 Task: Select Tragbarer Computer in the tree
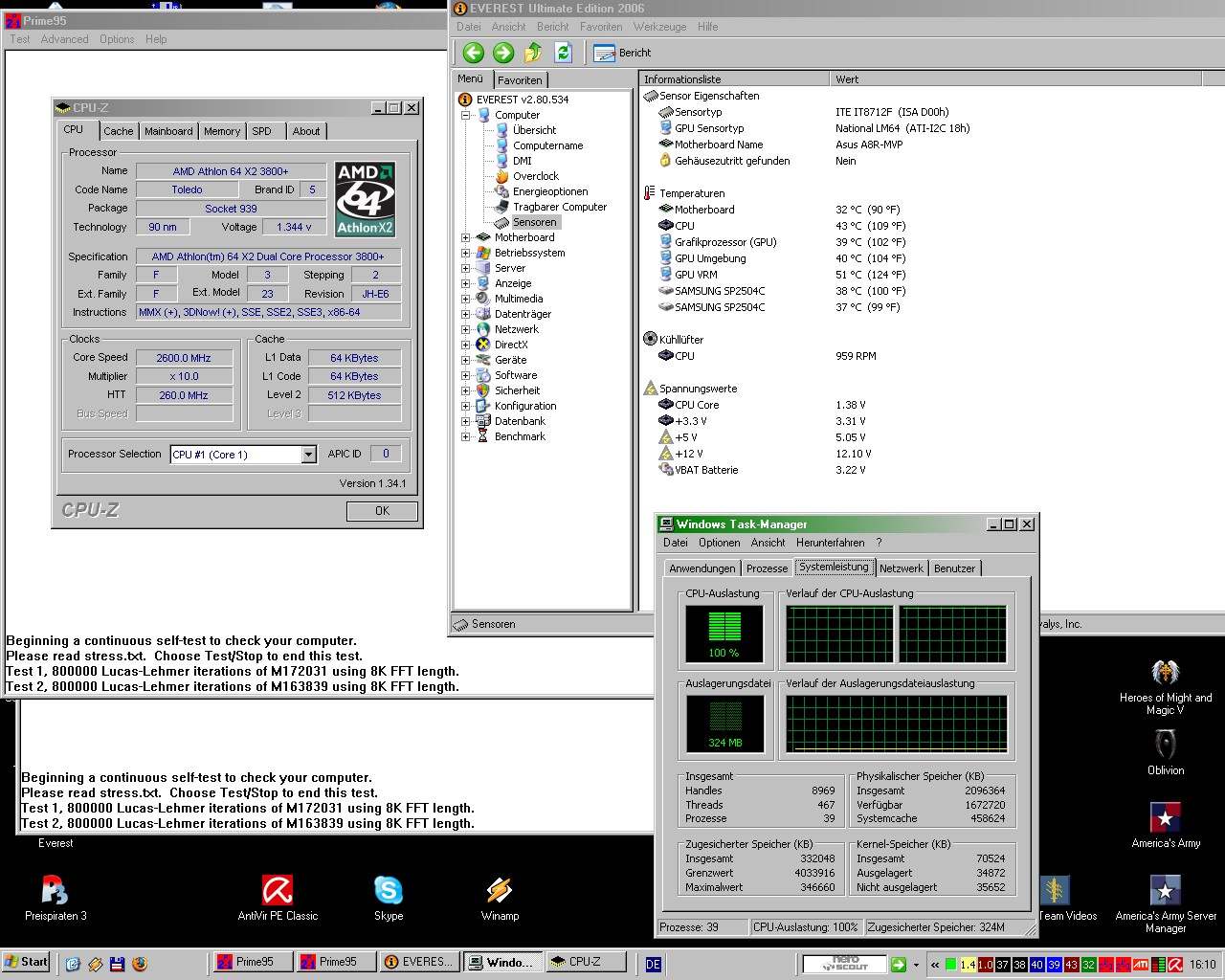point(559,207)
